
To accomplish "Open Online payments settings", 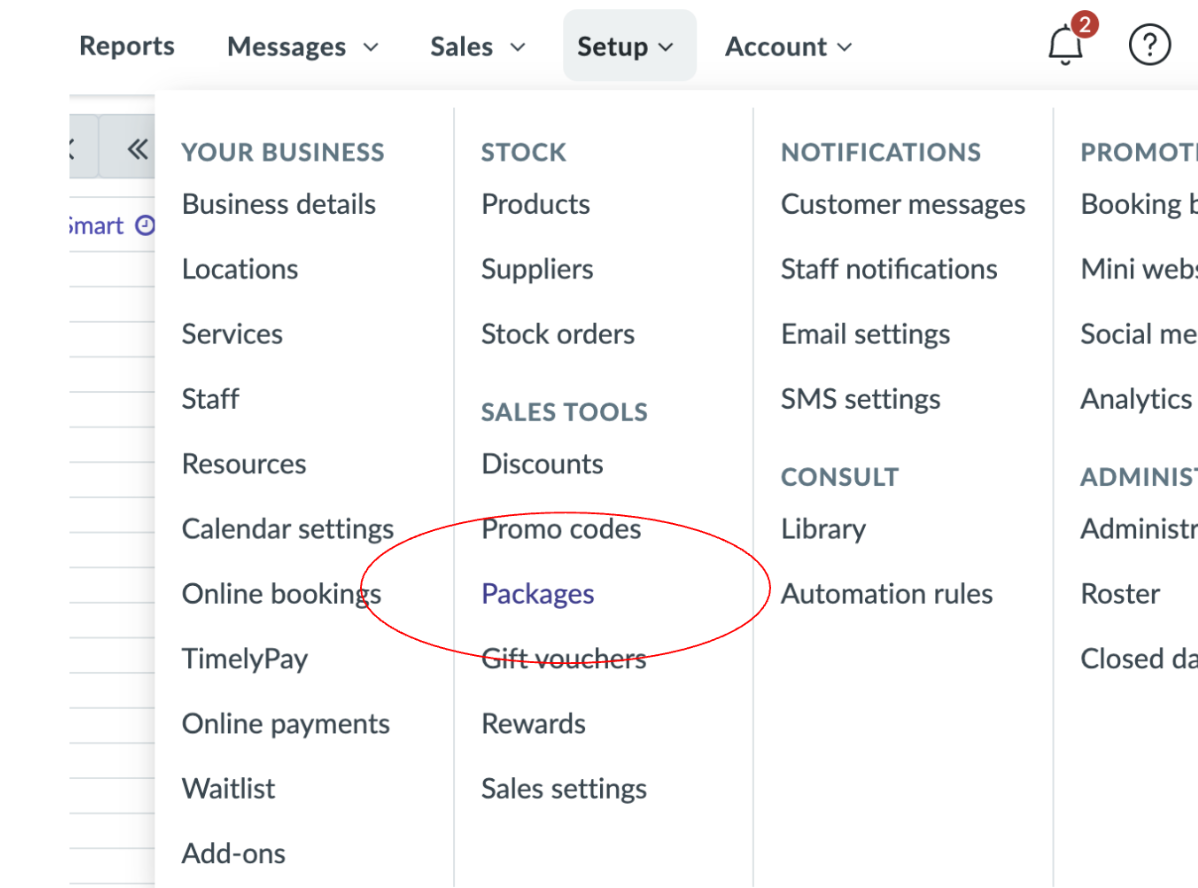I will click(x=286, y=724).
